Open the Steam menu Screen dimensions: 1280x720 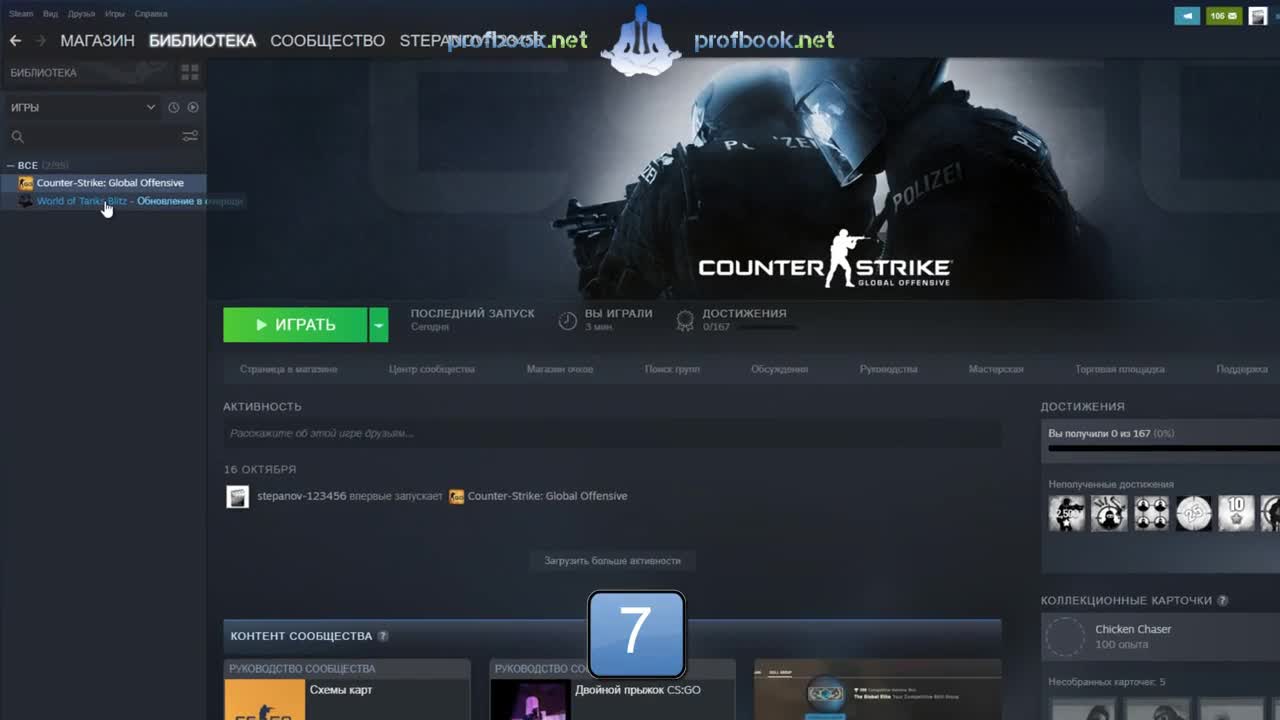[x=21, y=14]
